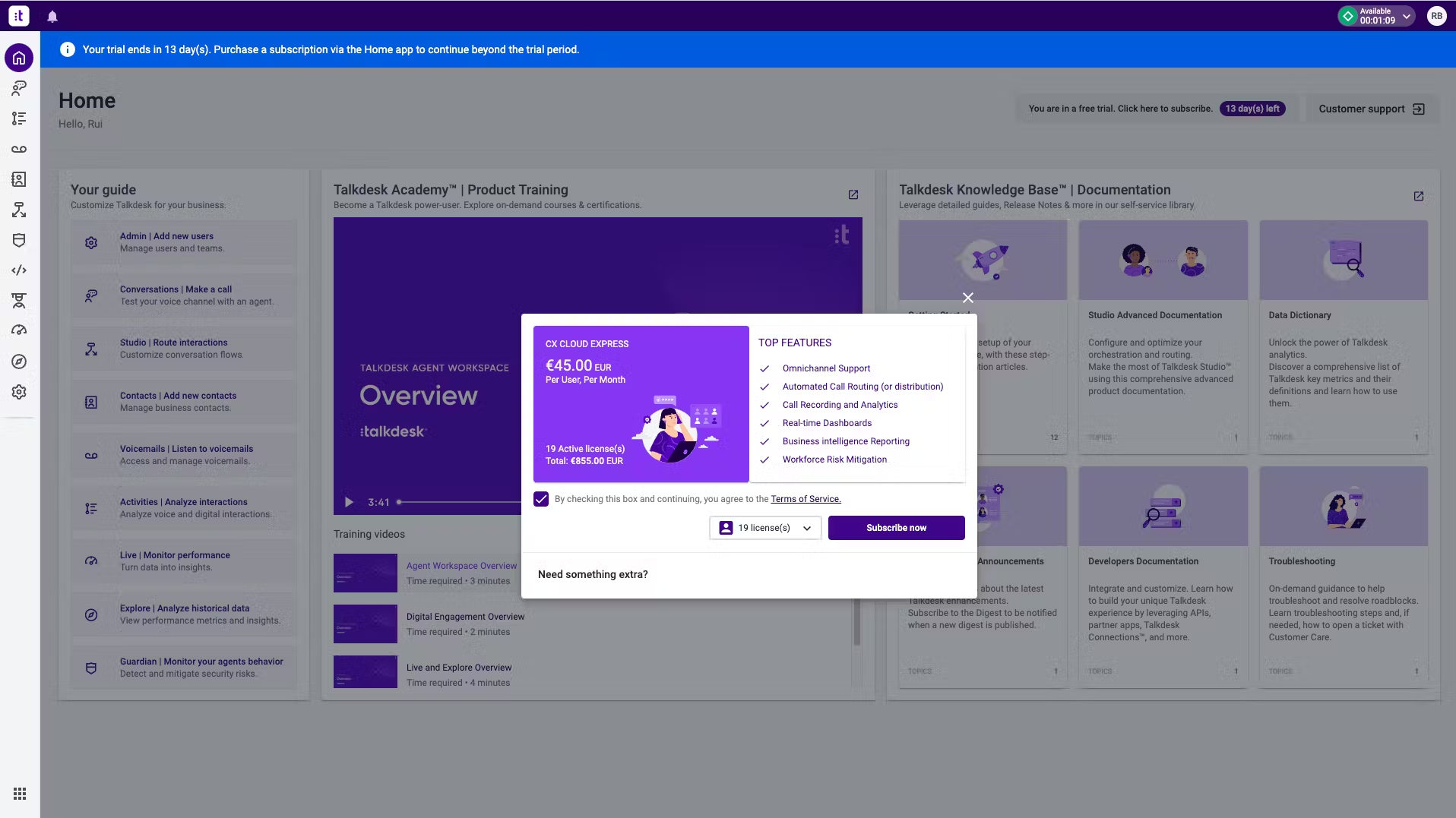This screenshot has width=1456, height=818.
Task: Open Agent Workspace Overview training video link
Action: point(461,566)
